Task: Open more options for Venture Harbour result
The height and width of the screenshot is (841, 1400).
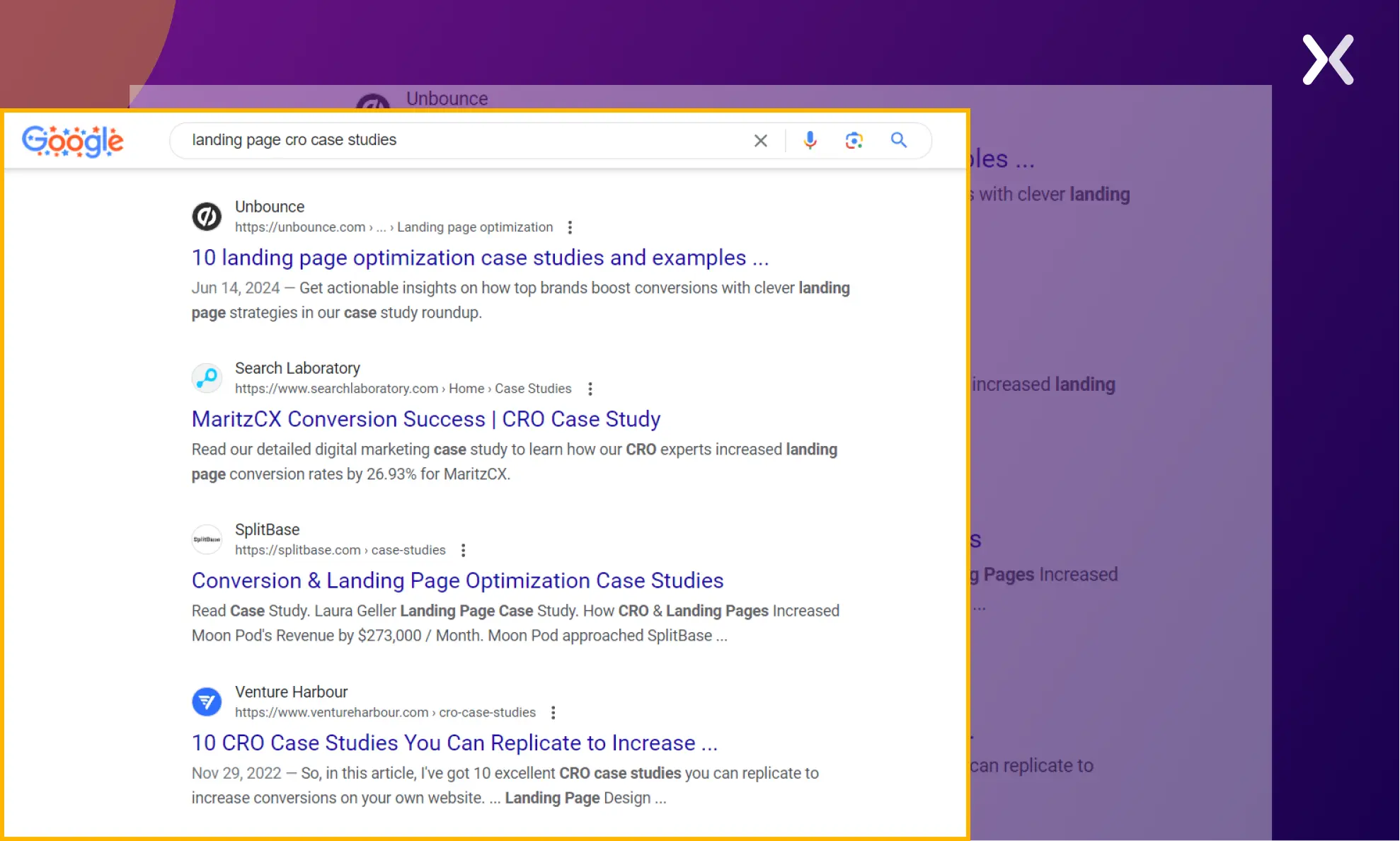Action: [553, 712]
